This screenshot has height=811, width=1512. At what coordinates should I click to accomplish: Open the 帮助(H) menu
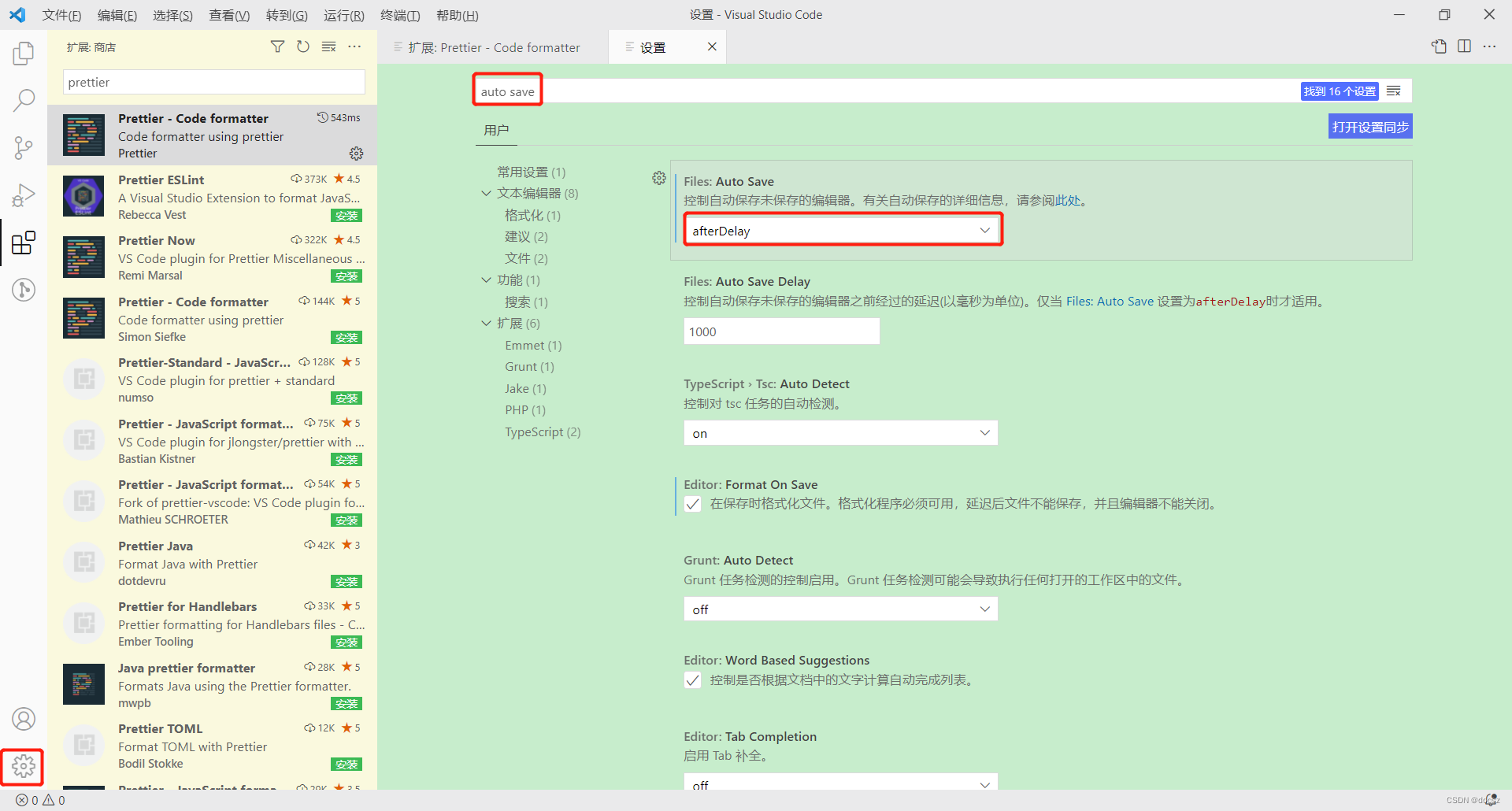point(458,15)
